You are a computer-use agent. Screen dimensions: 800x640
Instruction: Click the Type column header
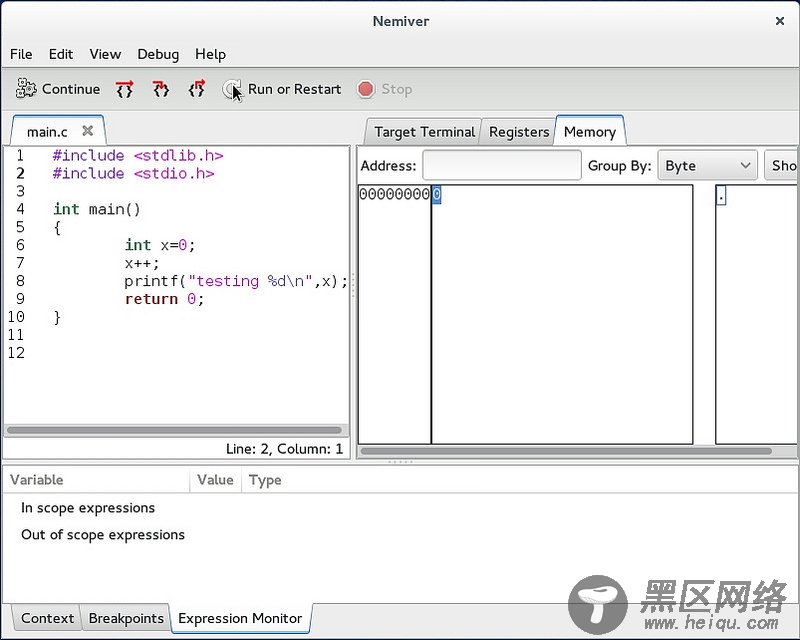coord(265,480)
